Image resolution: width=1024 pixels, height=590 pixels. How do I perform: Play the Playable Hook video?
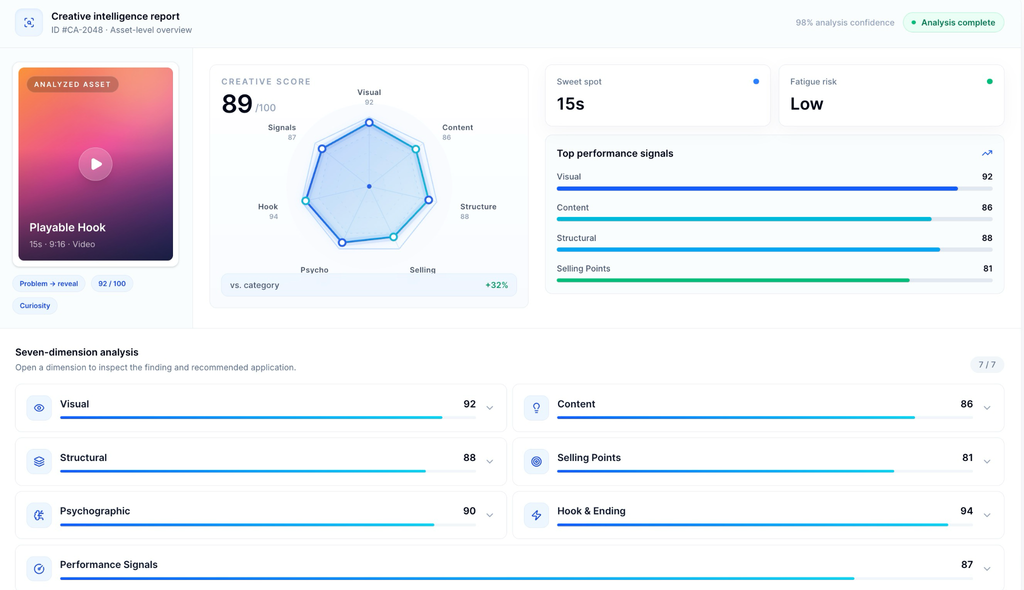(x=95, y=164)
